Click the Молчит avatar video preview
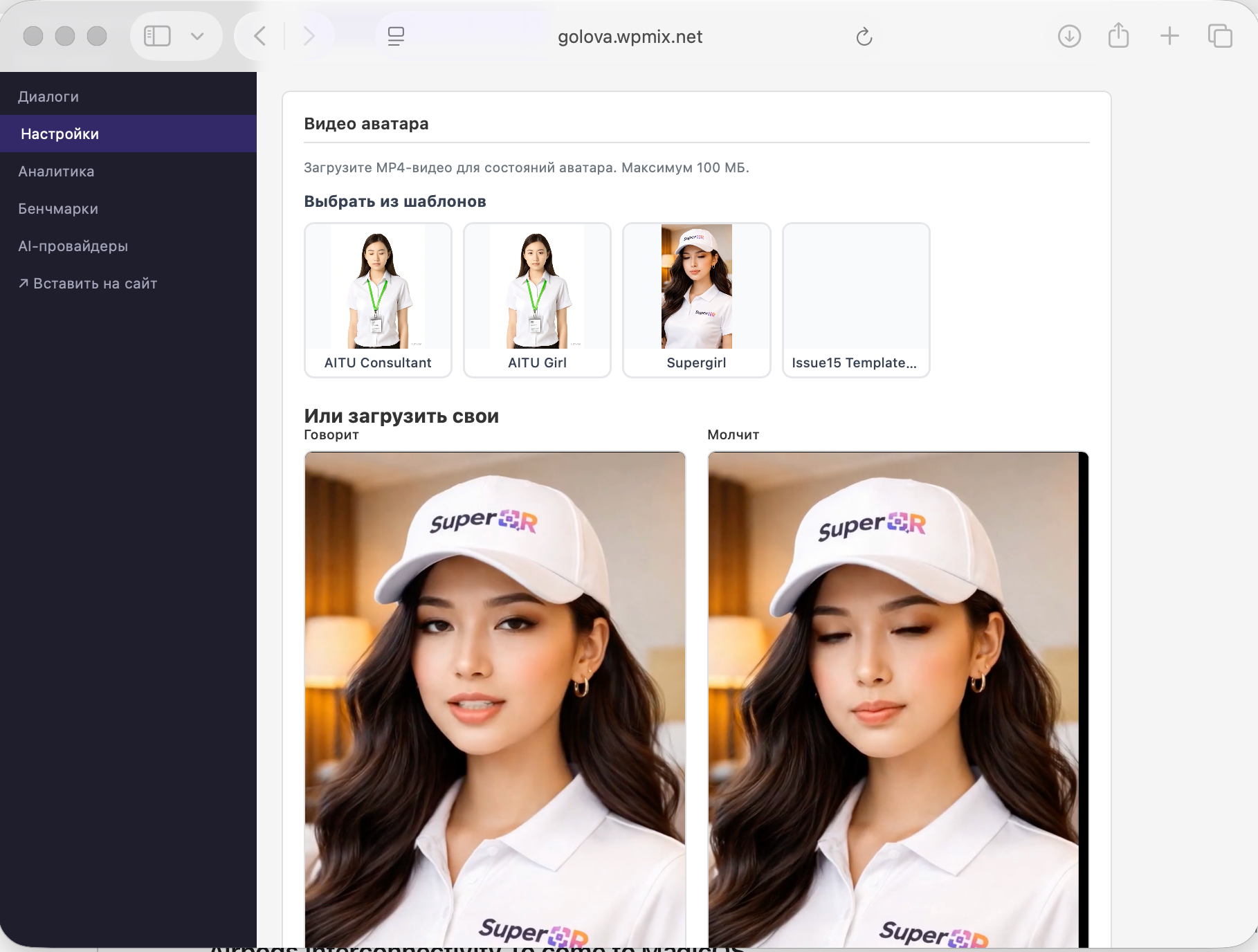The height and width of the screenshot is (952, 1258). coord(898,699)
